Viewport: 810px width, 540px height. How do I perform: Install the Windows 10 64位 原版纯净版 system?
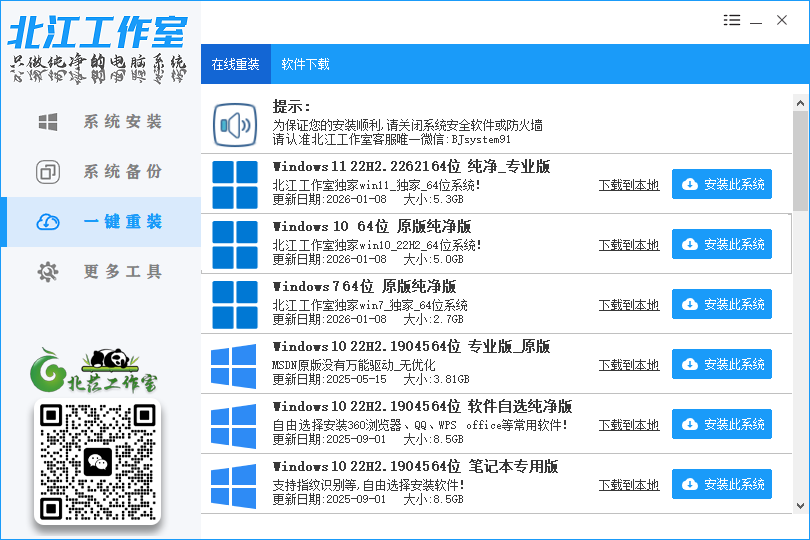(x=722, y=244)
